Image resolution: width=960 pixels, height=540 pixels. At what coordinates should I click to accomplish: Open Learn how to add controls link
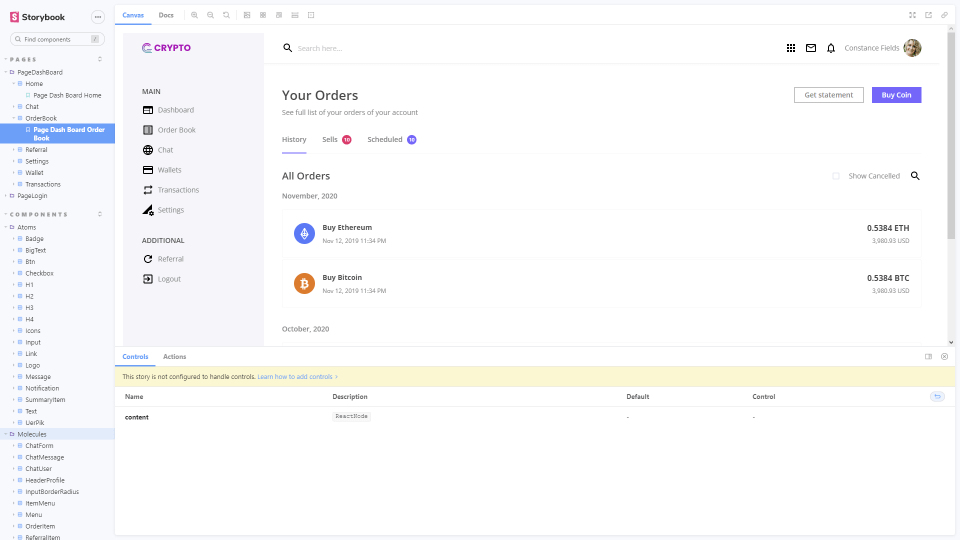tap(297, 377)
